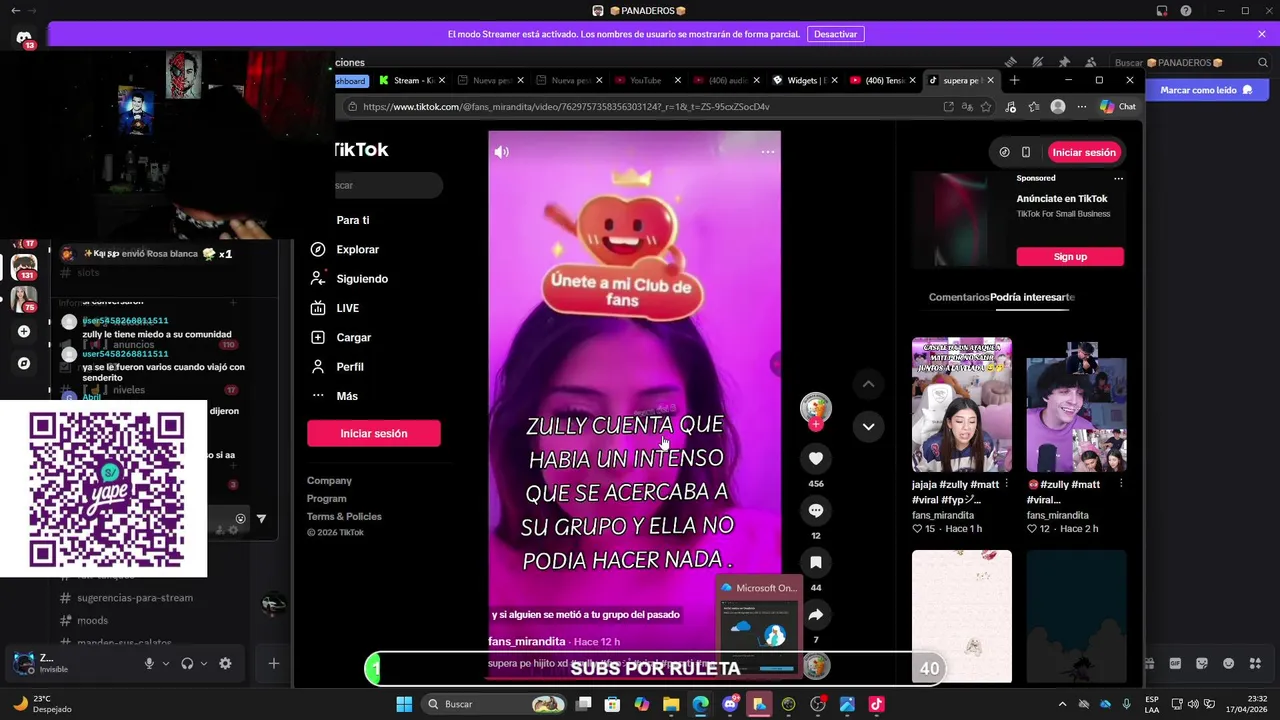The height and width of the screenshot is (720, 1280).
Task: Open Para ti in TikTok sidebar
Action: tap(353, 220)
